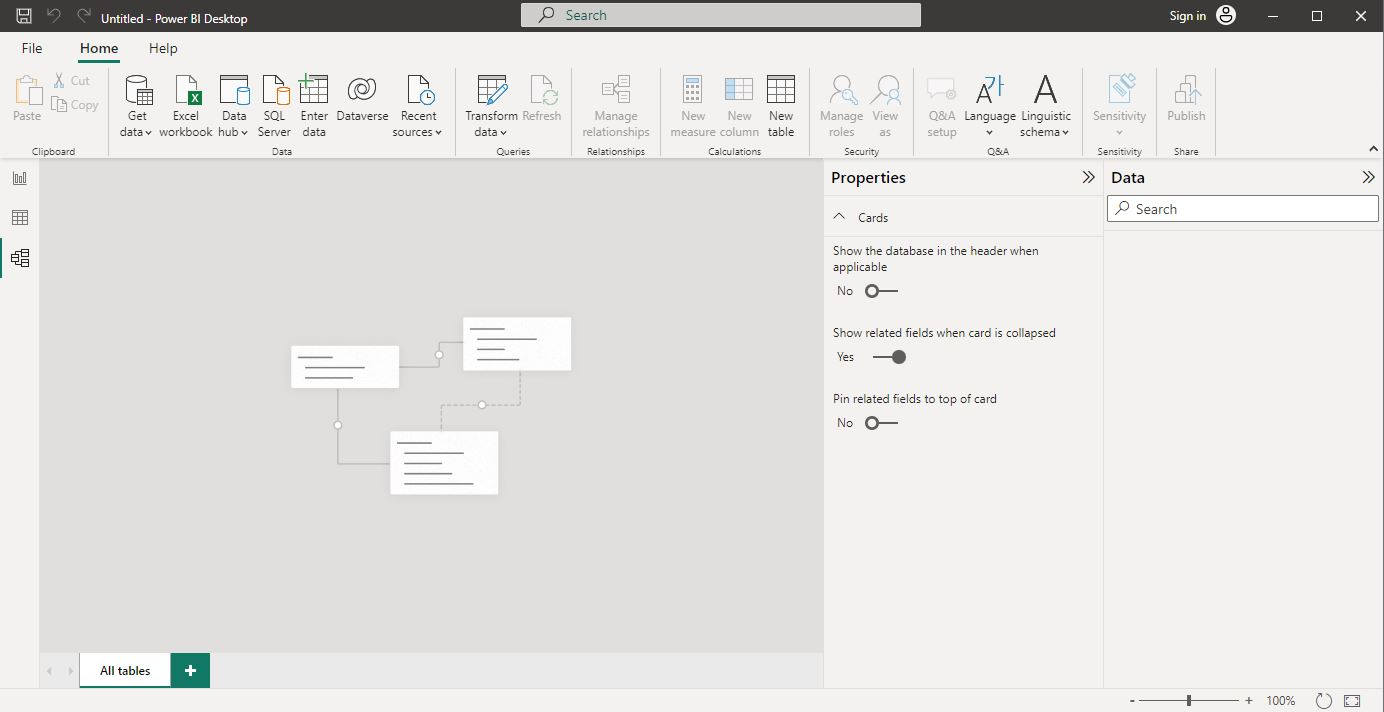Click the Fit to page icon
The height and width of the screenshot is (712, 1384).
click(1352, 701)
